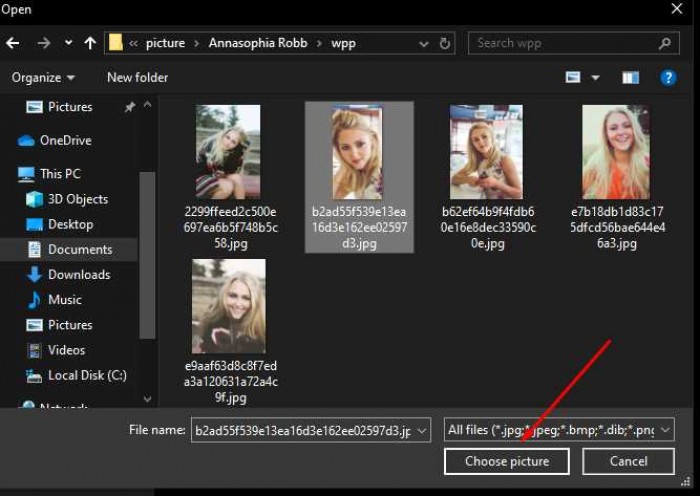Change view with the view icon
This screenshot has width=700, height=496.
[573, 77]
